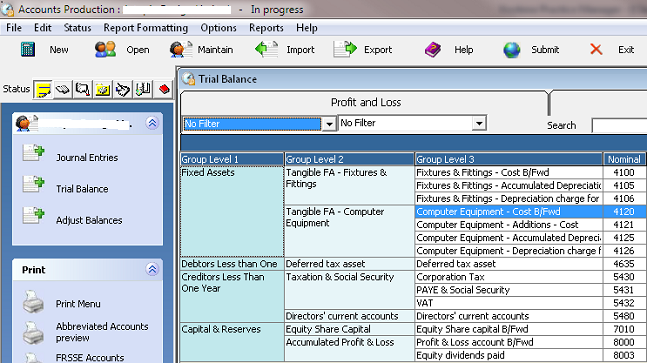647x363 pixels.
Task: Open Abbreviated Accounts preview link
Action: tap(102, 332)
